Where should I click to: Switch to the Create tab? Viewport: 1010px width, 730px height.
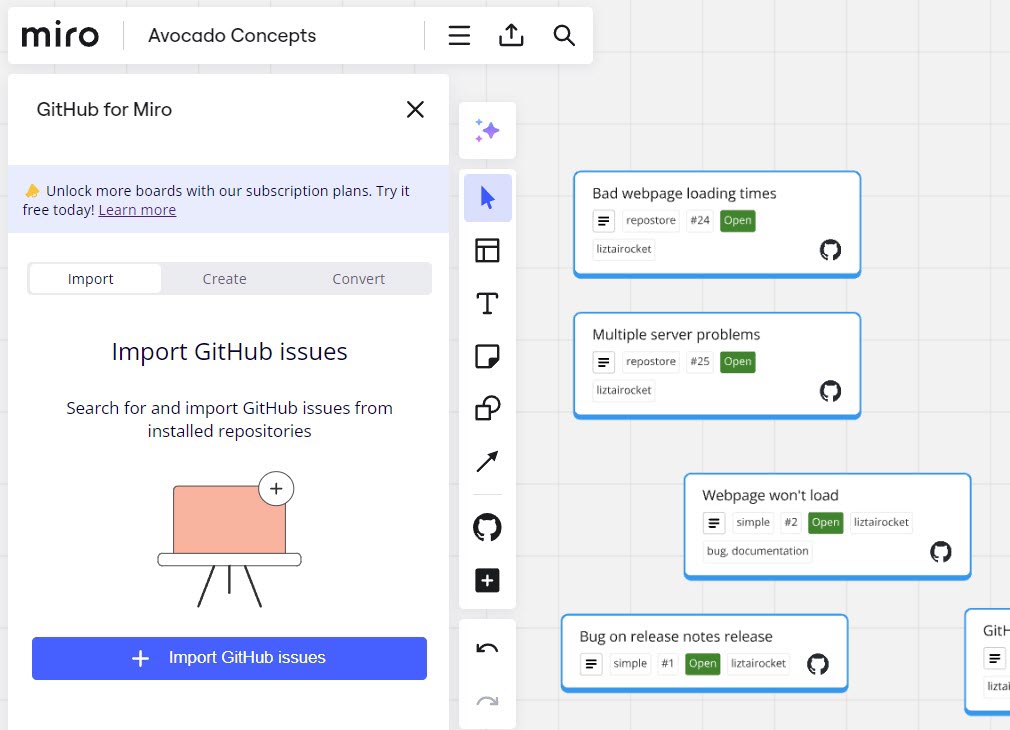224,278
